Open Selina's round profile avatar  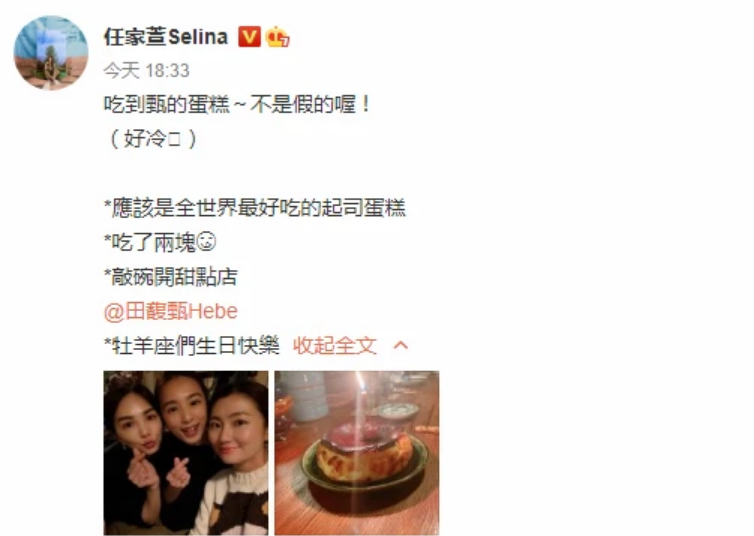click(51, 53)
